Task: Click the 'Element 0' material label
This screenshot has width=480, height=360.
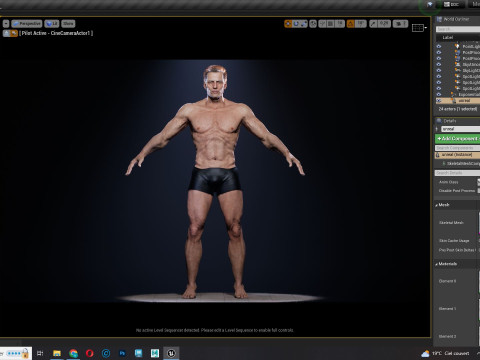Action: tap(447, 281)
